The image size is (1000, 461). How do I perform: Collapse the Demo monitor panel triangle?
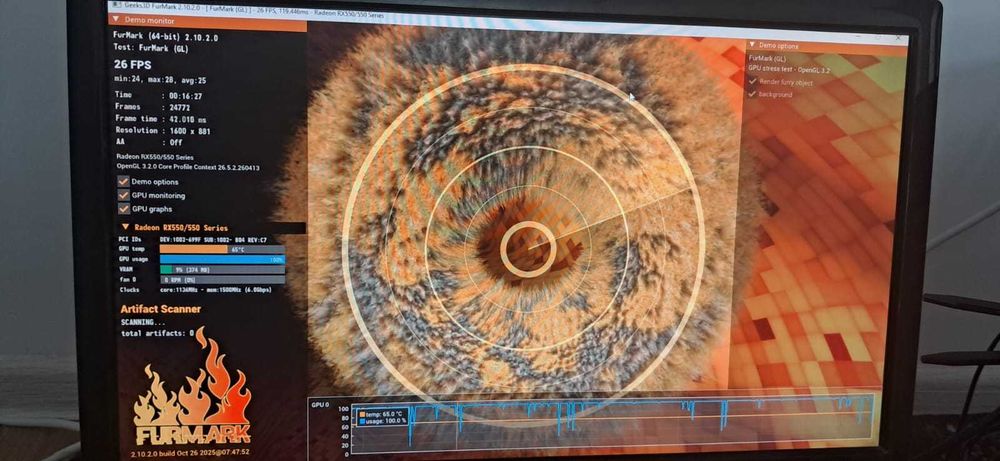tap(116, 20)
